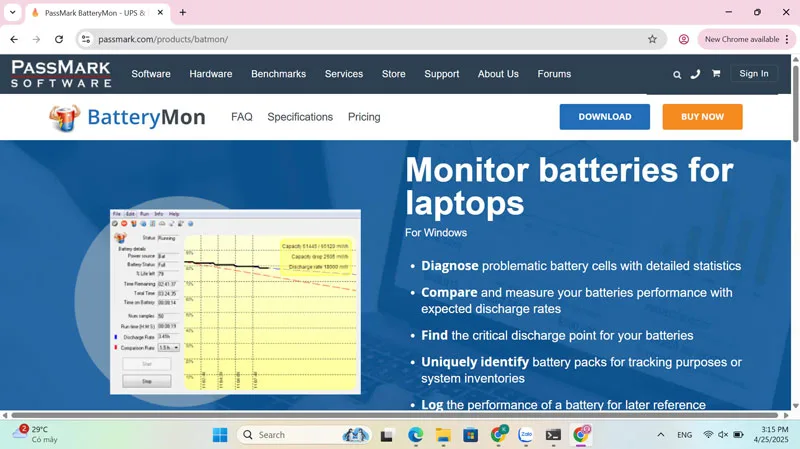Open the Chrome profile avatar icon
Image resolution: width=800 pixels, height=449 pixels.
(684, 39)
